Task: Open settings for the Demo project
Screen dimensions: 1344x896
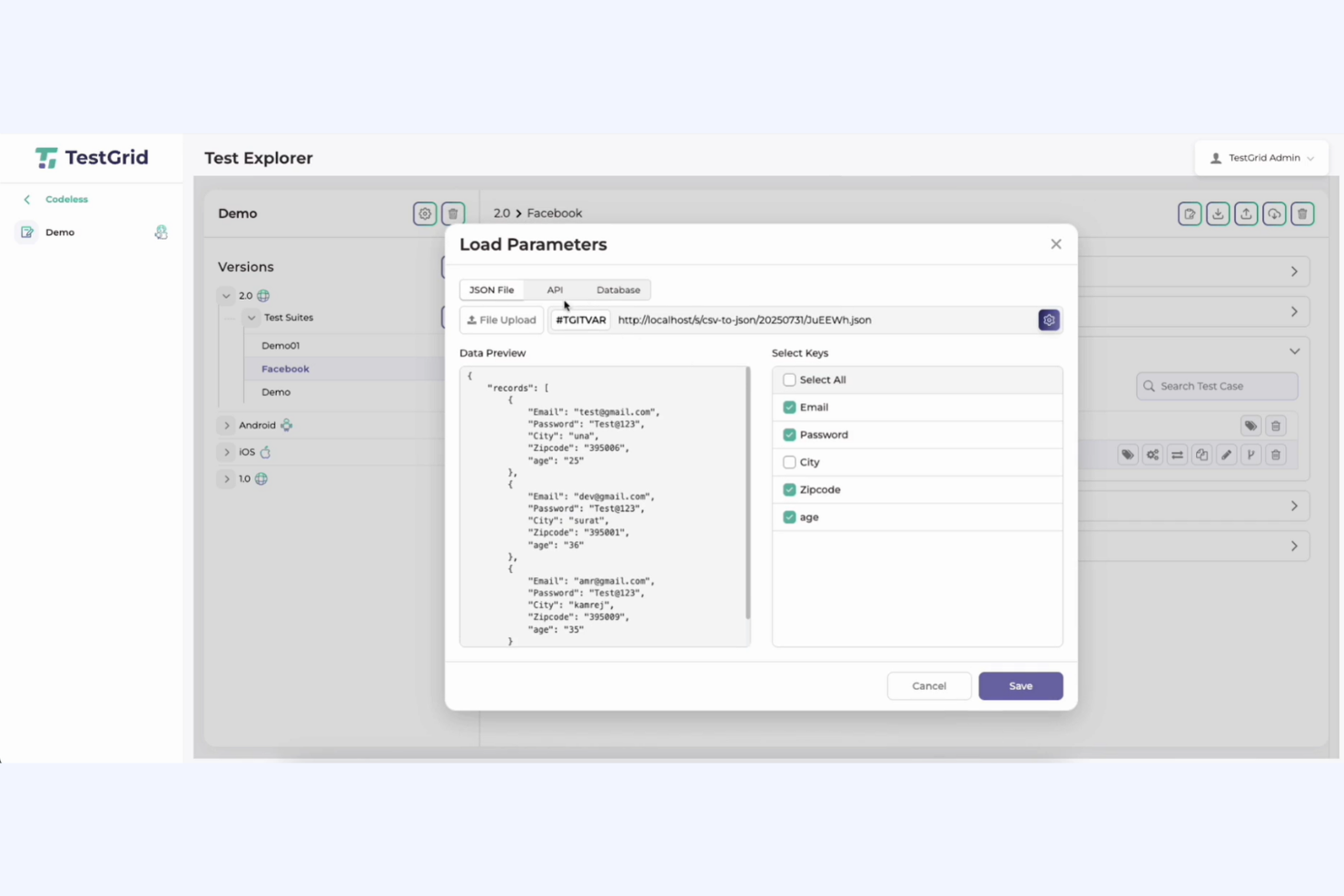Action: (424, 213)
